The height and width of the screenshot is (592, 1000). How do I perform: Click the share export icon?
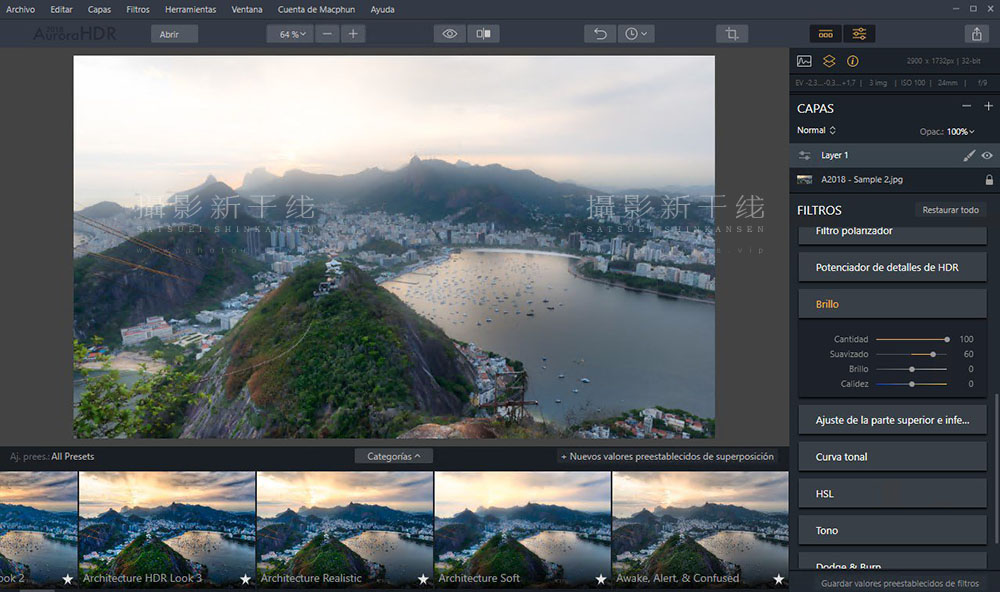tap(976, 34)
